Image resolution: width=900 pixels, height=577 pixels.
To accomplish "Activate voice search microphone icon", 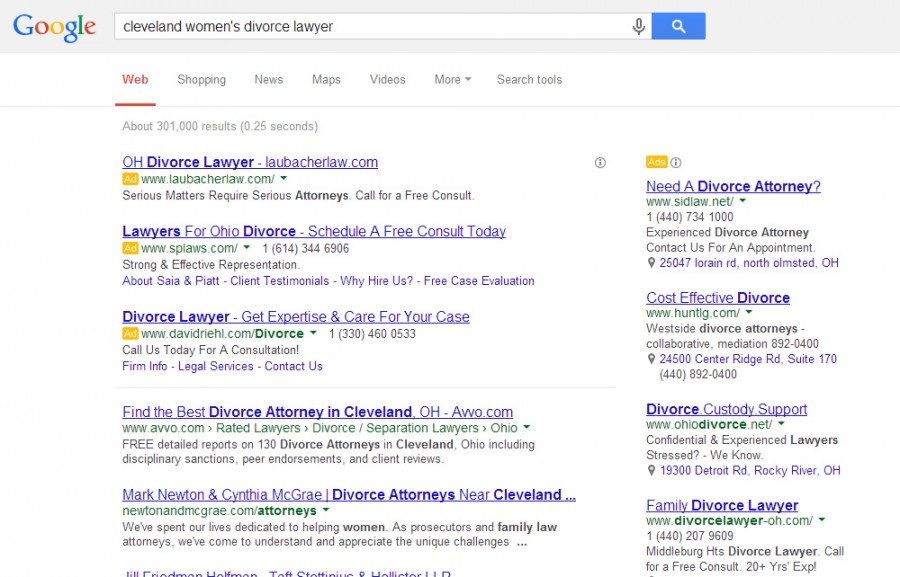I will [x=638, y=26].
